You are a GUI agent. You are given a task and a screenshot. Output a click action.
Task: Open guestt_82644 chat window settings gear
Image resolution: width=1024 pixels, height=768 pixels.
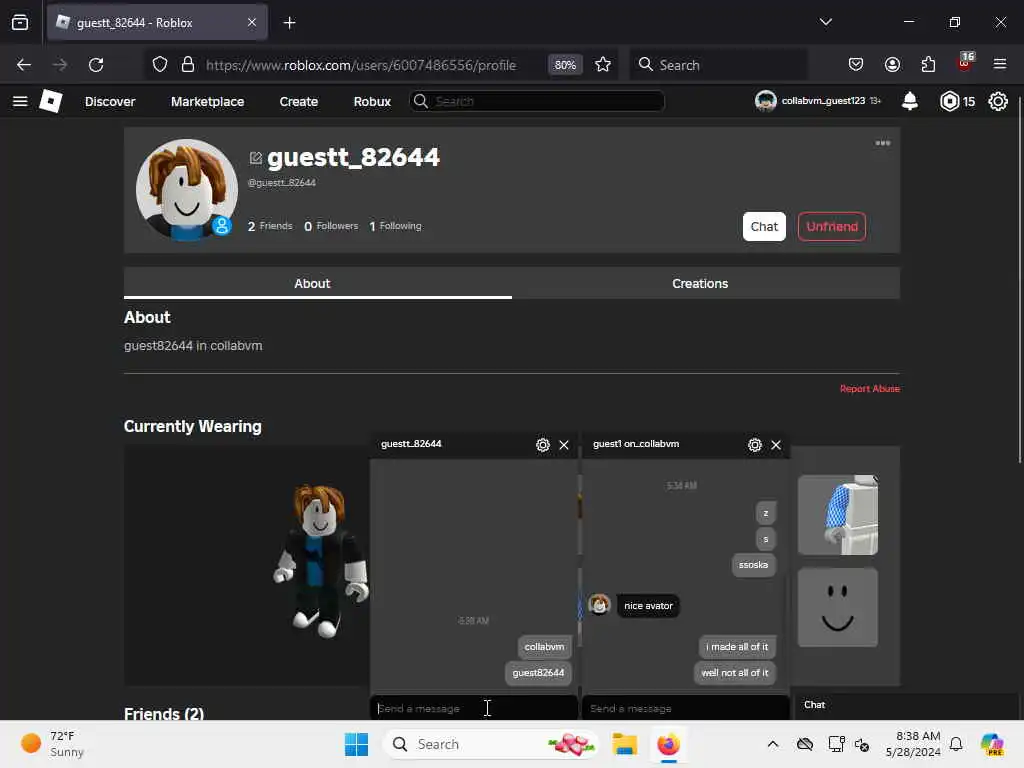tap(543, 445)
